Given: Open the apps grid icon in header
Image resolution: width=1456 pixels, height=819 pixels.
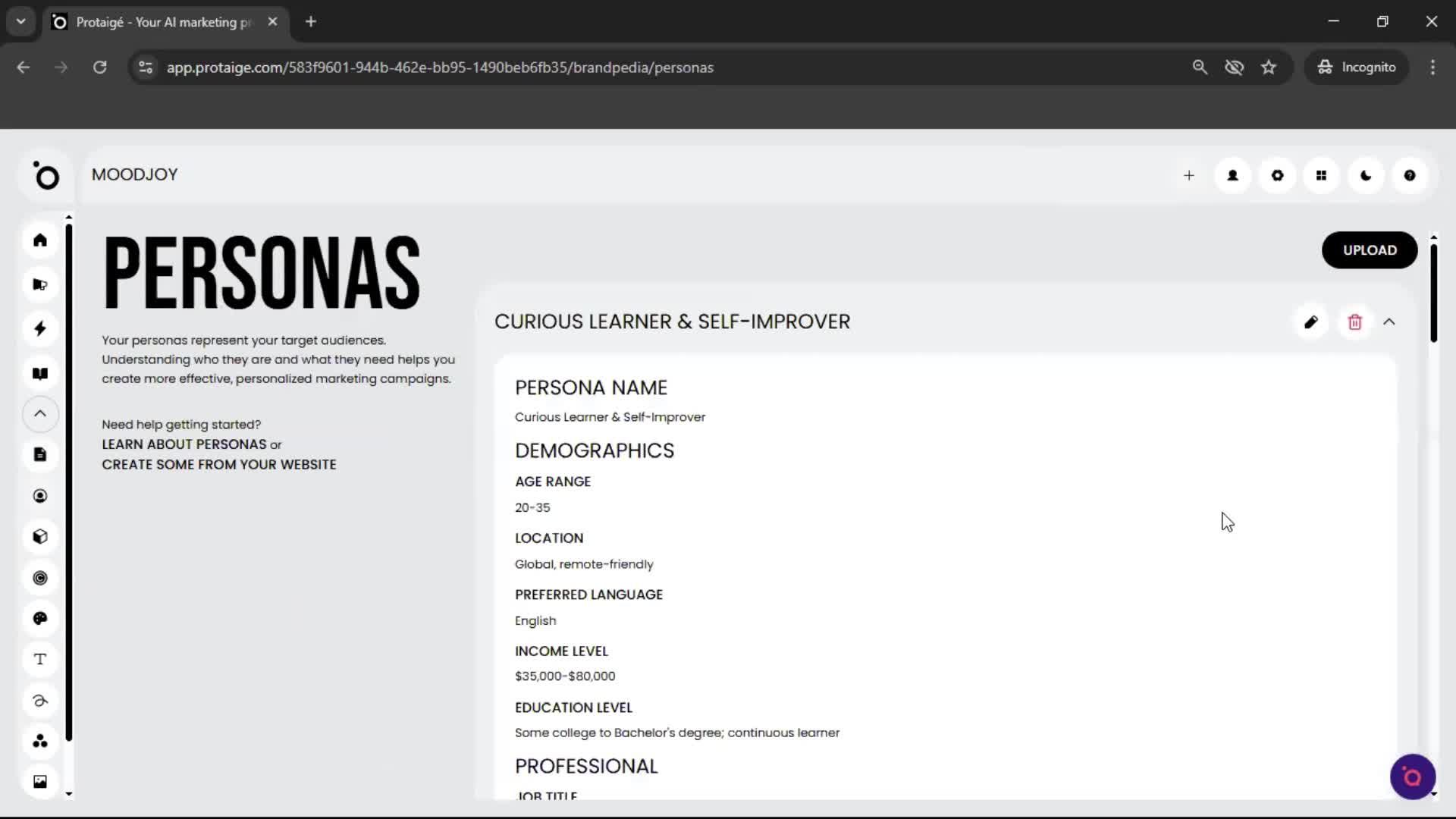Looking at the screenshot, I should coord(1321,175).
